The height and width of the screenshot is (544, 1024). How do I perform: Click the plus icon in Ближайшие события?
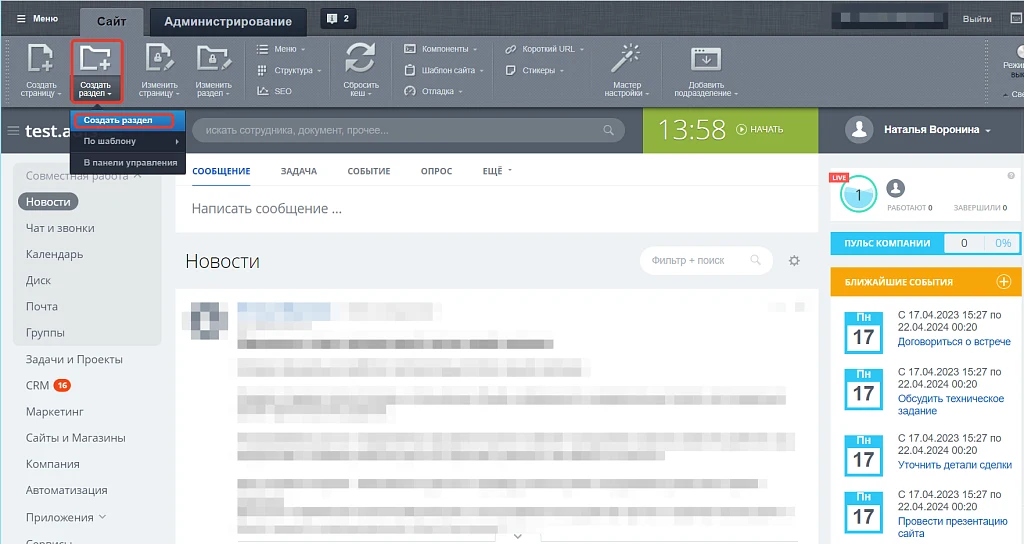click(1004, 281)
